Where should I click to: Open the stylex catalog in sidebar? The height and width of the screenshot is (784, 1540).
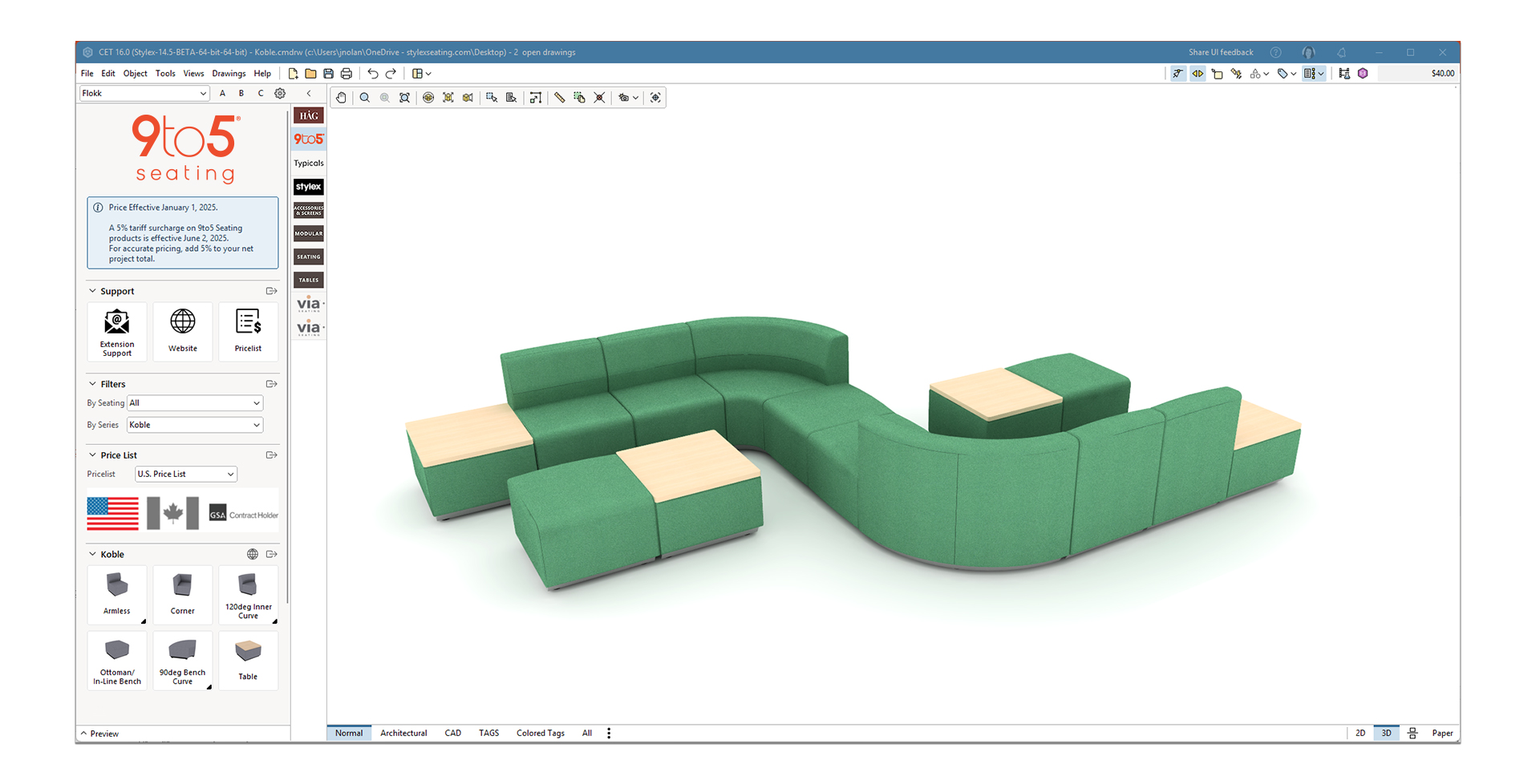(x=309, y=187)
